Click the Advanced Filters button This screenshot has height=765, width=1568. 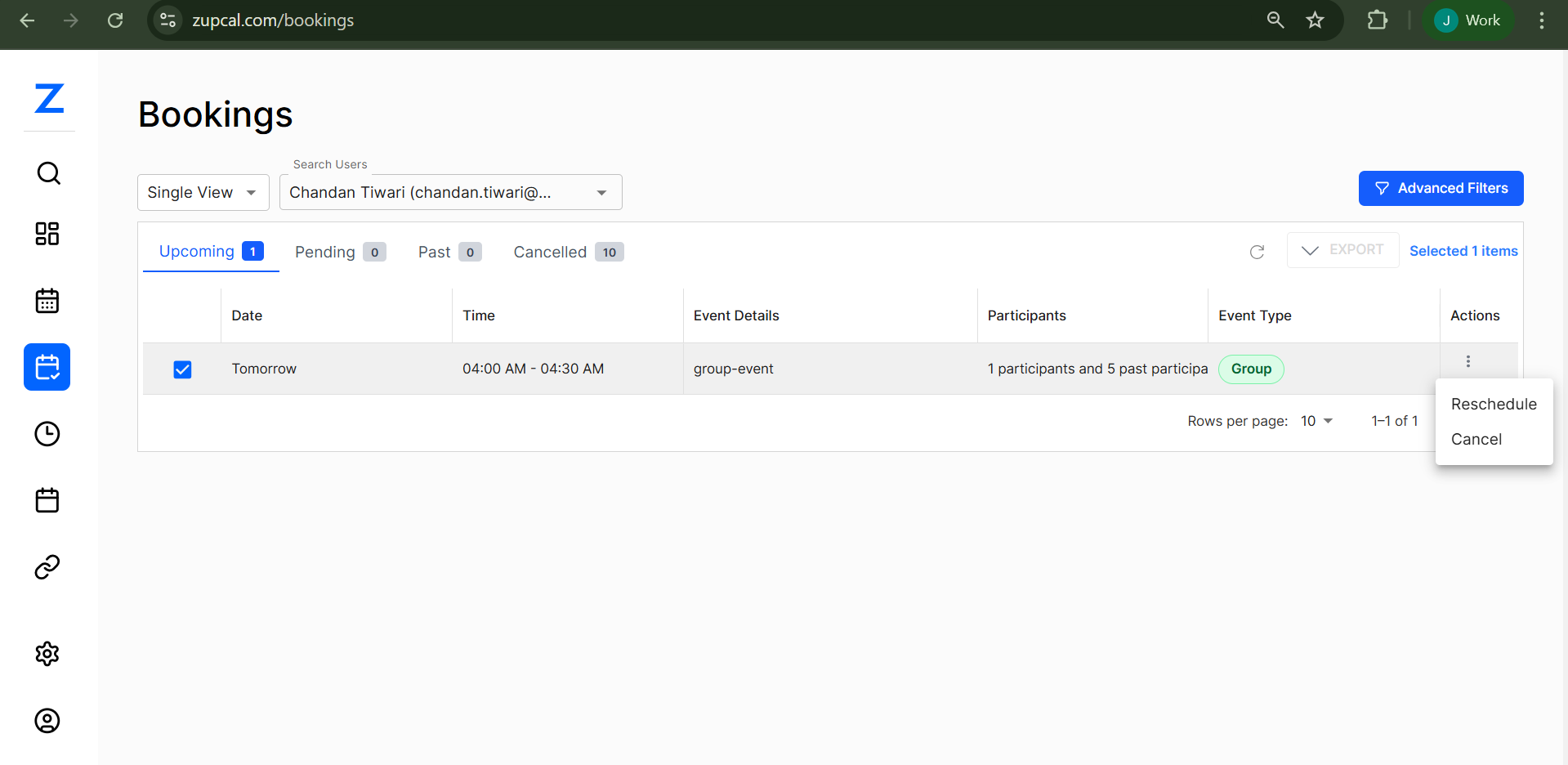point(1441,189)
